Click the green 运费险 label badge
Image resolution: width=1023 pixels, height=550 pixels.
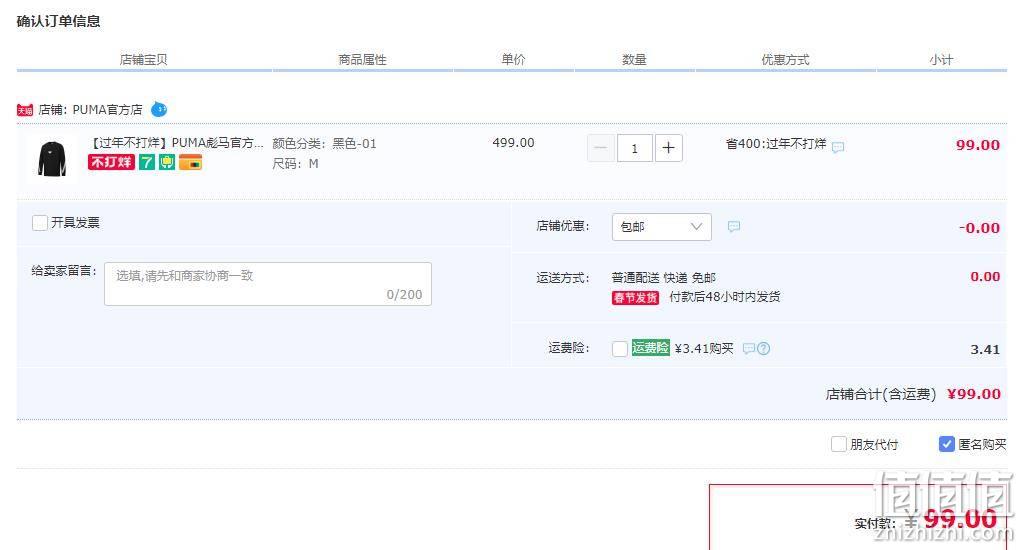click(650, 348)
